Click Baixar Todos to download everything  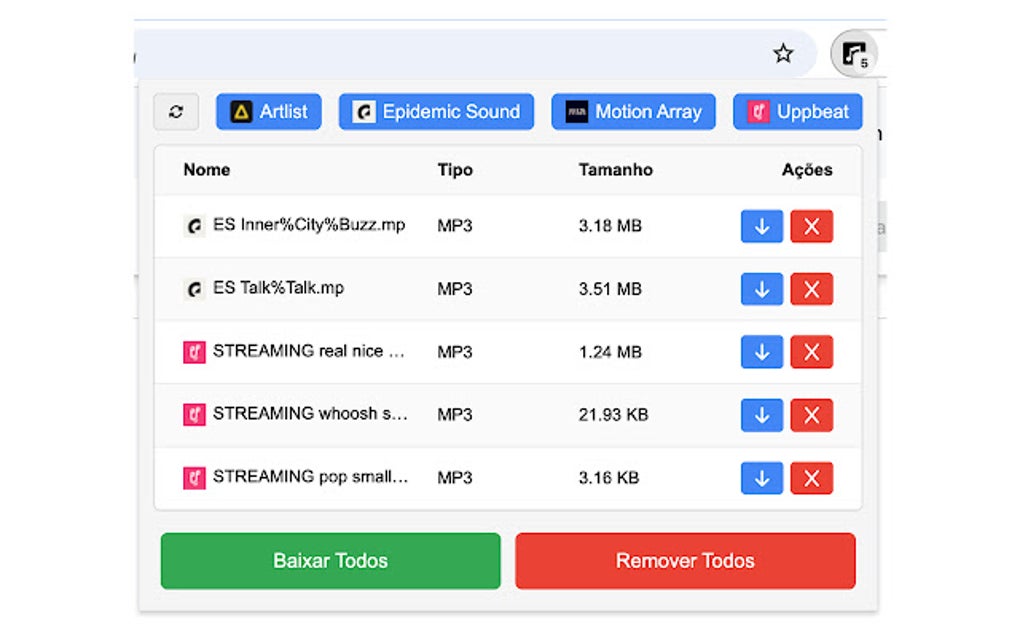pos(330,561)
